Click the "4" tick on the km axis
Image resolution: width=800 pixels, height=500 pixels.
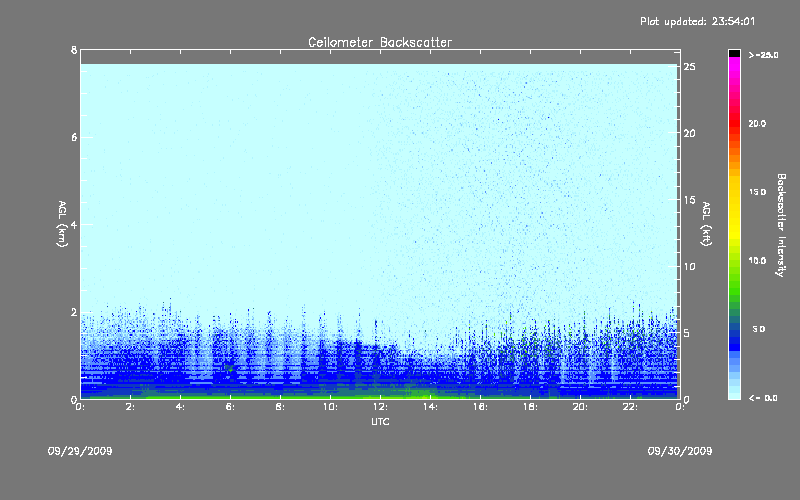[74, 224]
